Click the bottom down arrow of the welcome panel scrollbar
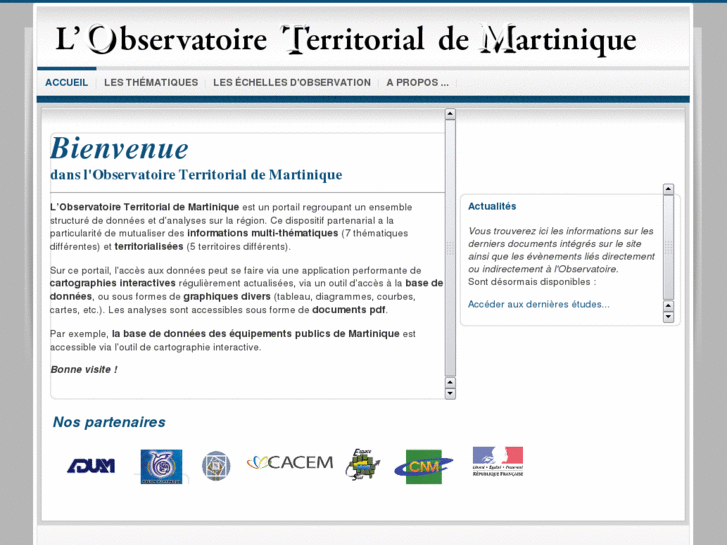 (x=450, y=394)
